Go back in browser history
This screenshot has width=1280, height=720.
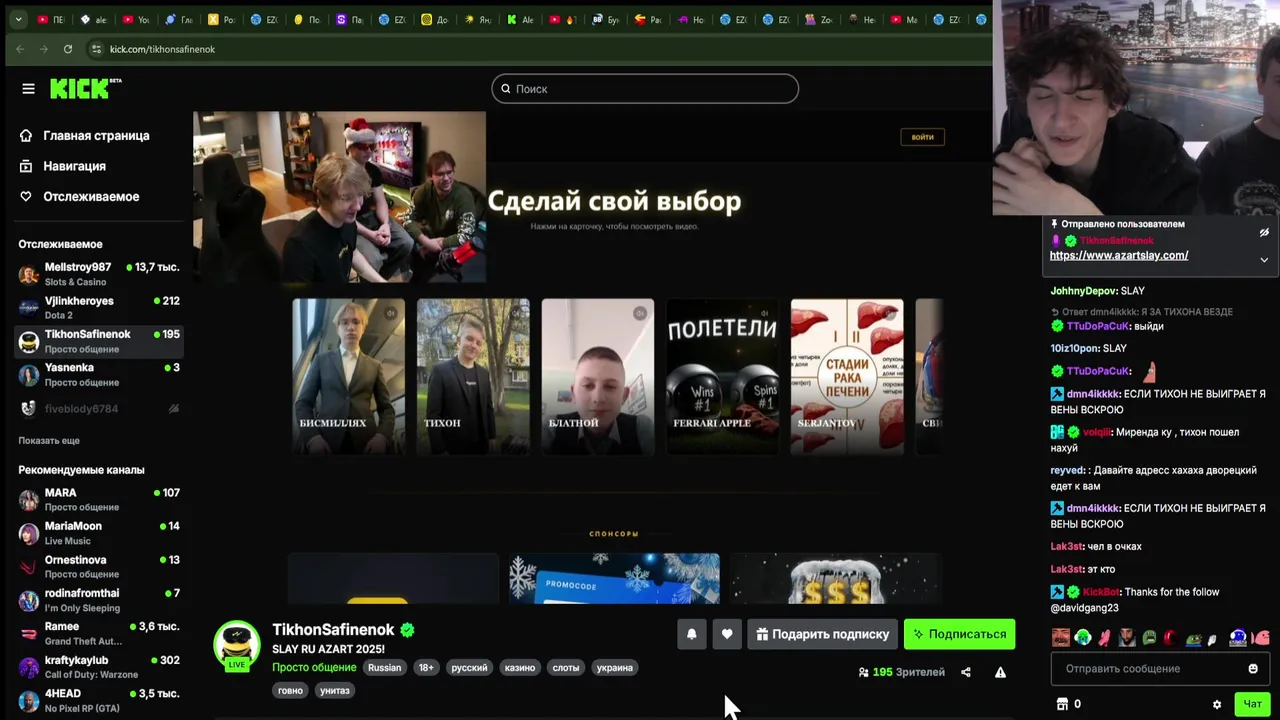coord(20,49)
